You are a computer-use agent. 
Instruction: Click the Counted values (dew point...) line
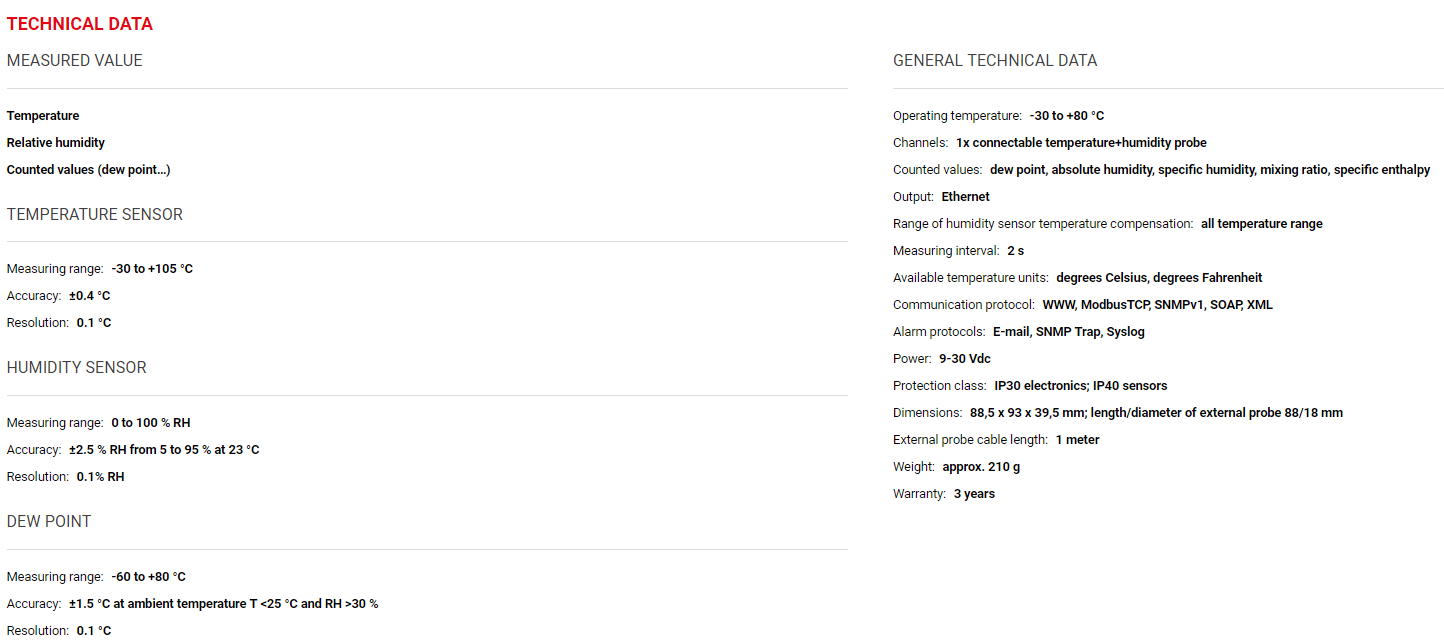pos(89,170)
